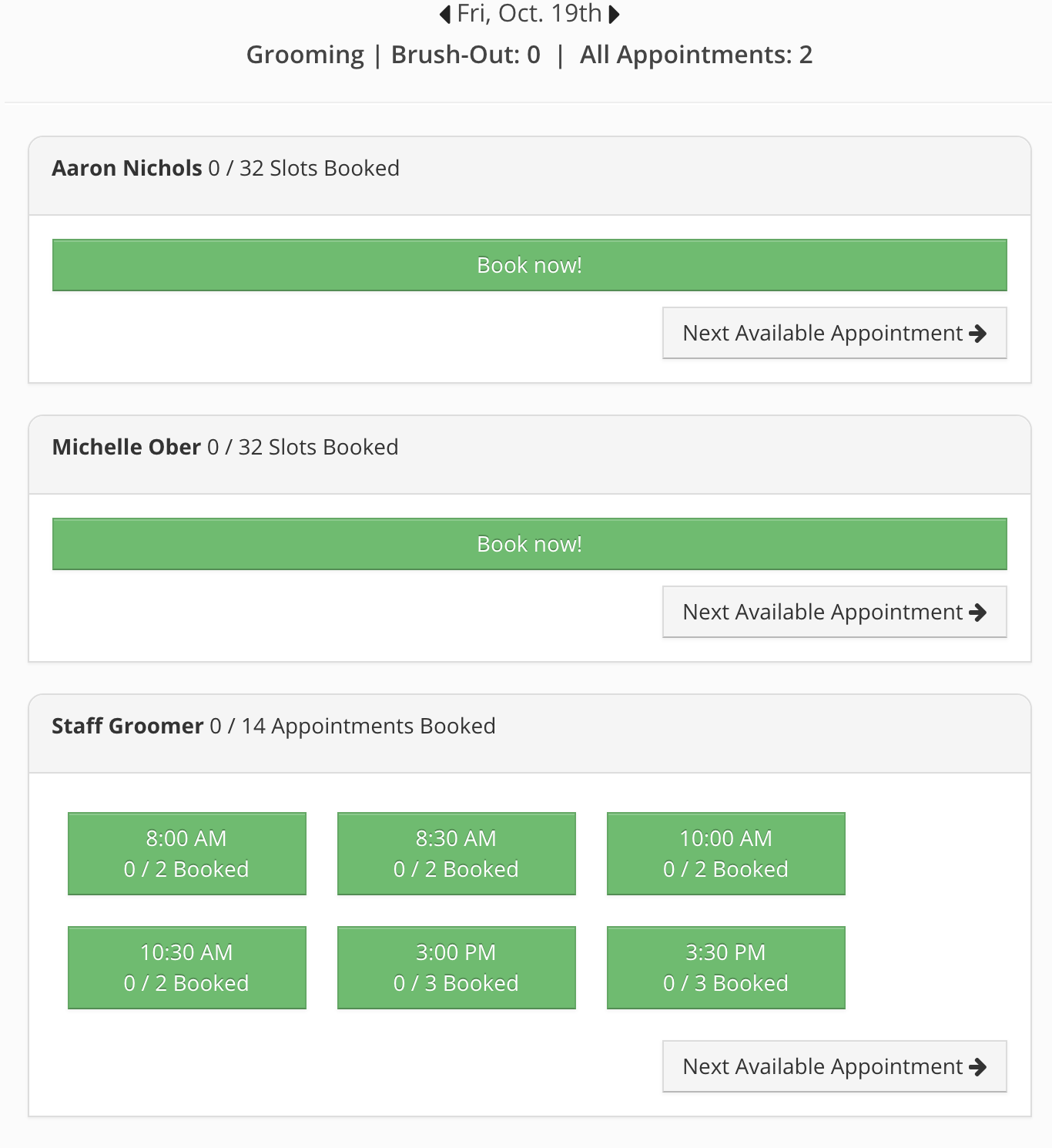The image size is (1052, 1148).
Task: Click the Staff Groomer panel heading
Action: (128, 726)
